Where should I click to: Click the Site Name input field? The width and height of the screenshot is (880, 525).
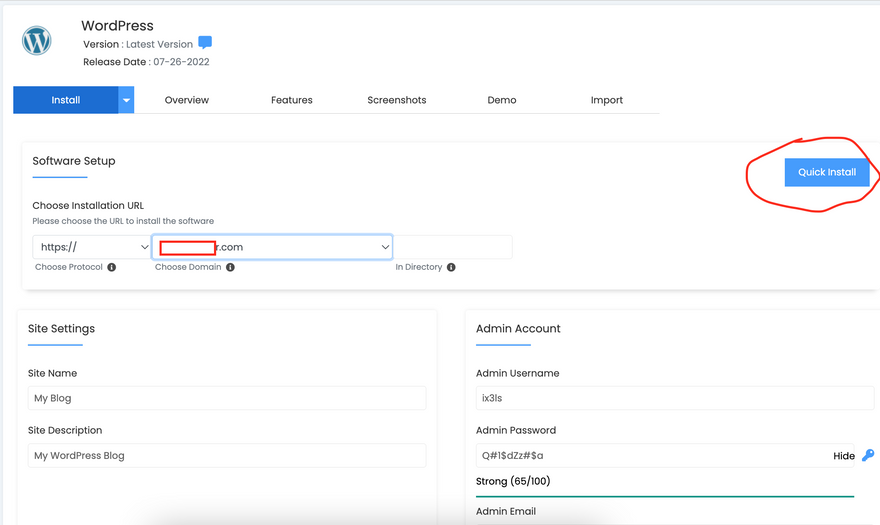coord(227,398)
